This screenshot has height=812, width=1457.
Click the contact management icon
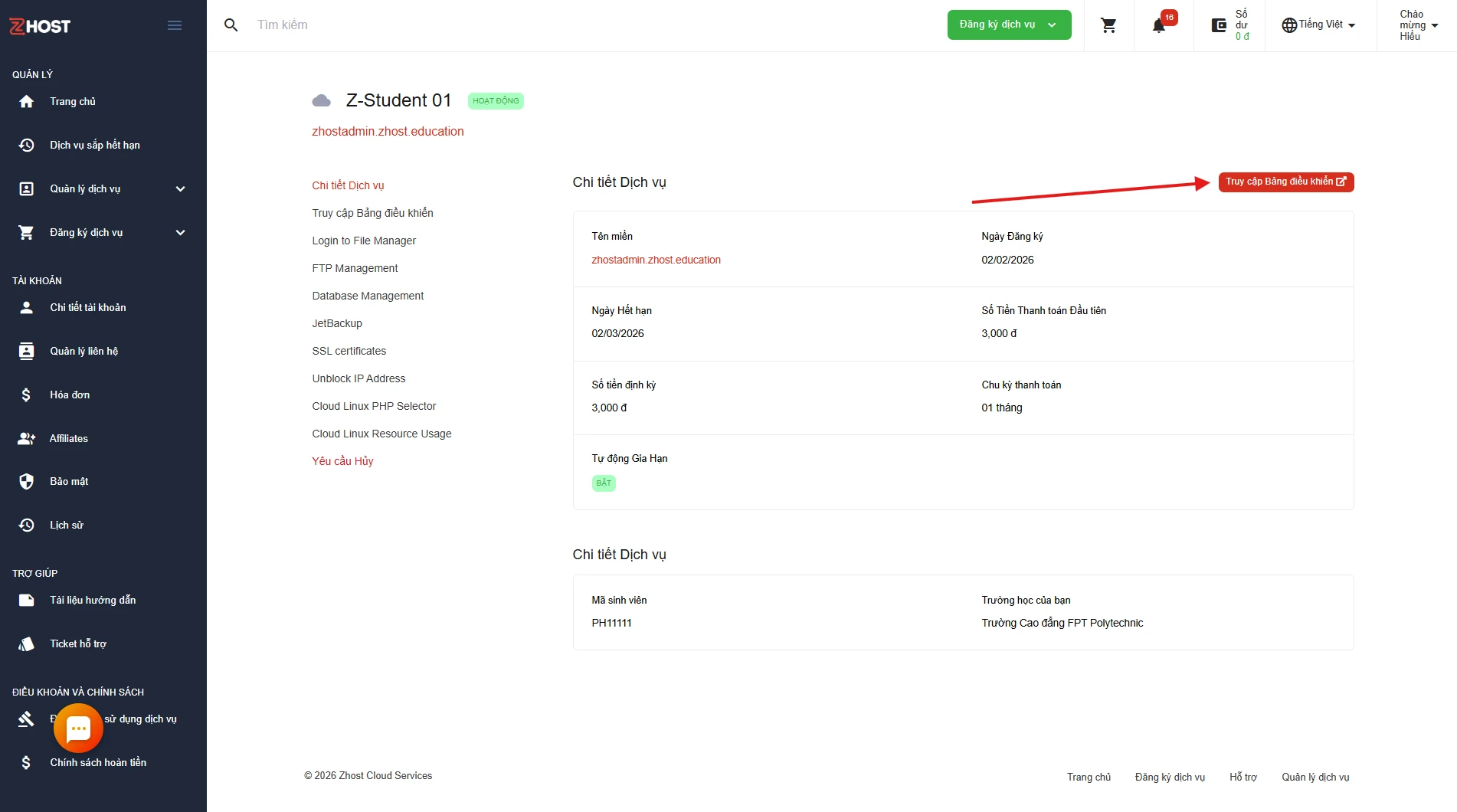point(27,352)
